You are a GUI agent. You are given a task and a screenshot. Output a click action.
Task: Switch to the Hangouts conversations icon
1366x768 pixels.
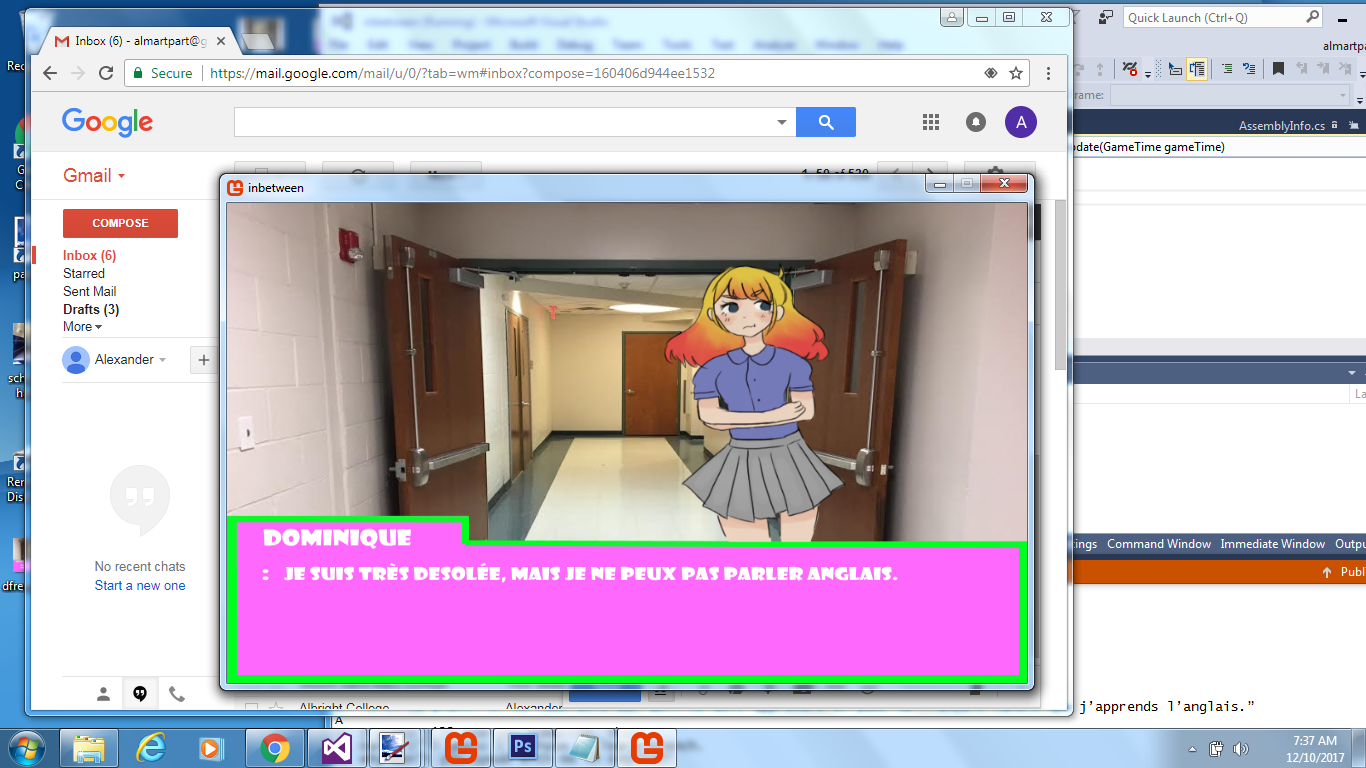140,693
